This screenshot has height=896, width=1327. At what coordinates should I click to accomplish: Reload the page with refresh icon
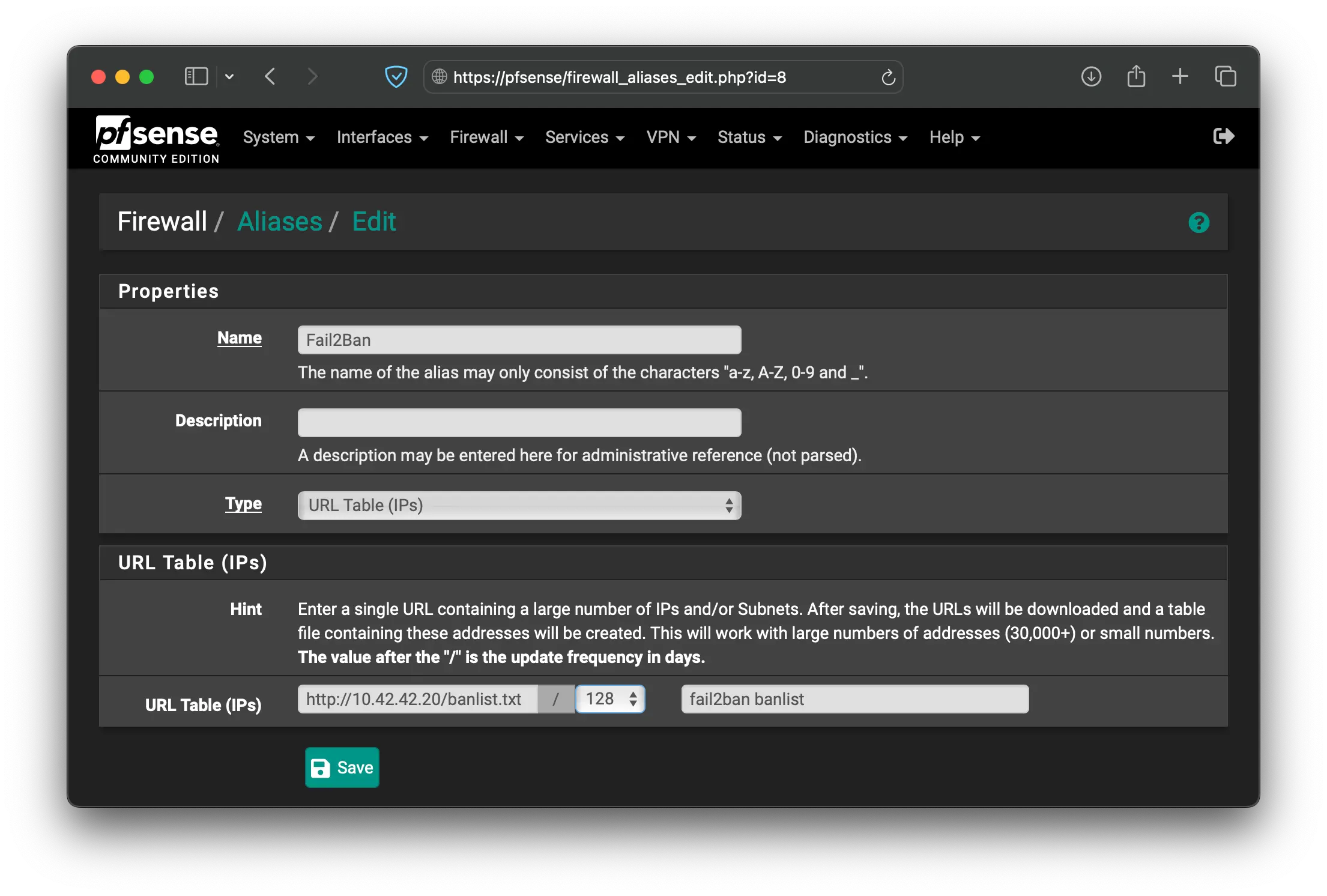[x=888, y=77]
